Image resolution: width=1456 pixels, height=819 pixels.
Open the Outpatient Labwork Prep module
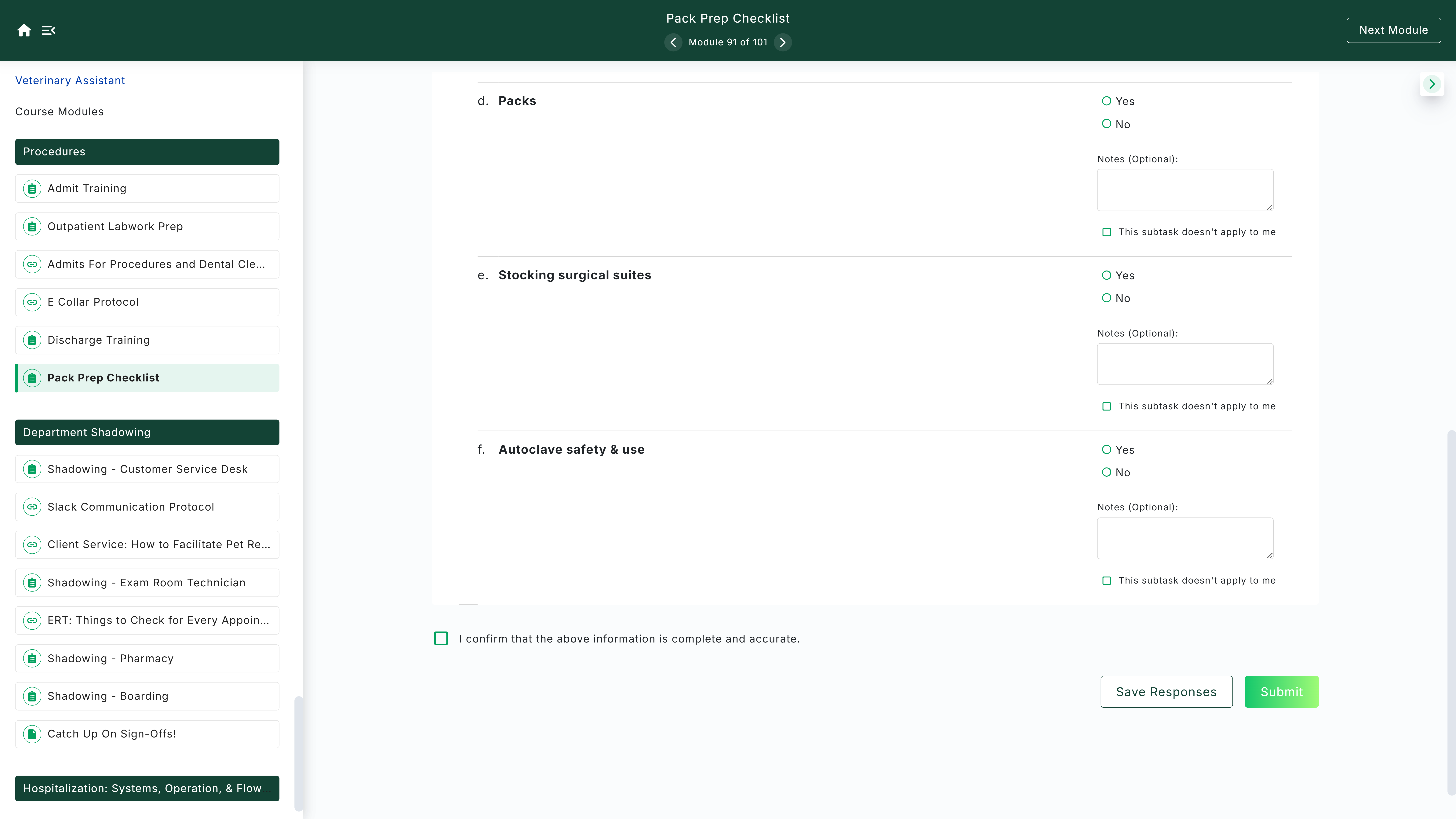click(147, 227)
